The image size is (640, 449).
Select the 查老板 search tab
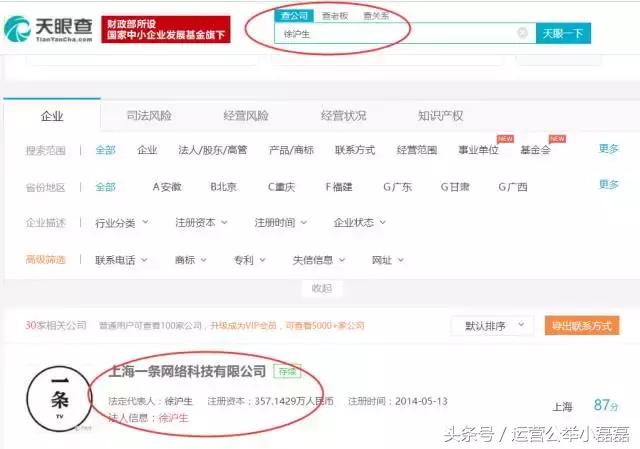335,16
